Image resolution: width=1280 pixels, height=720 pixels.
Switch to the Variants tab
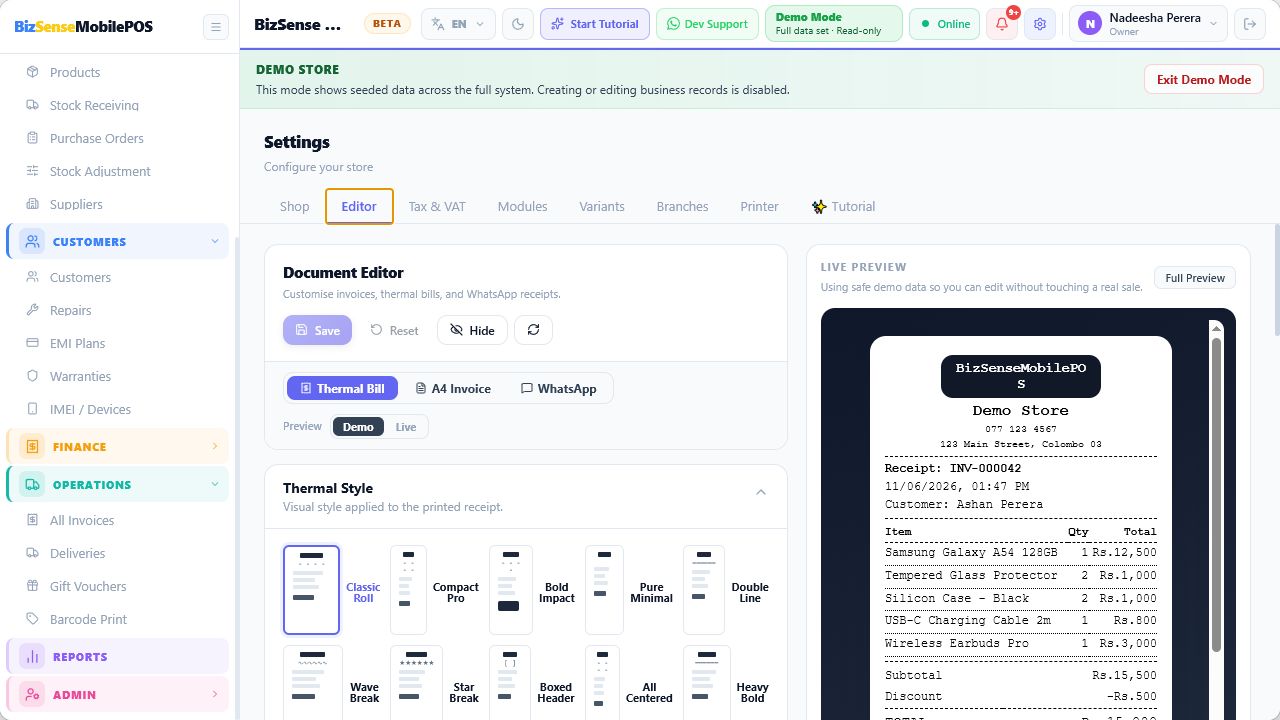click(602, 206)
